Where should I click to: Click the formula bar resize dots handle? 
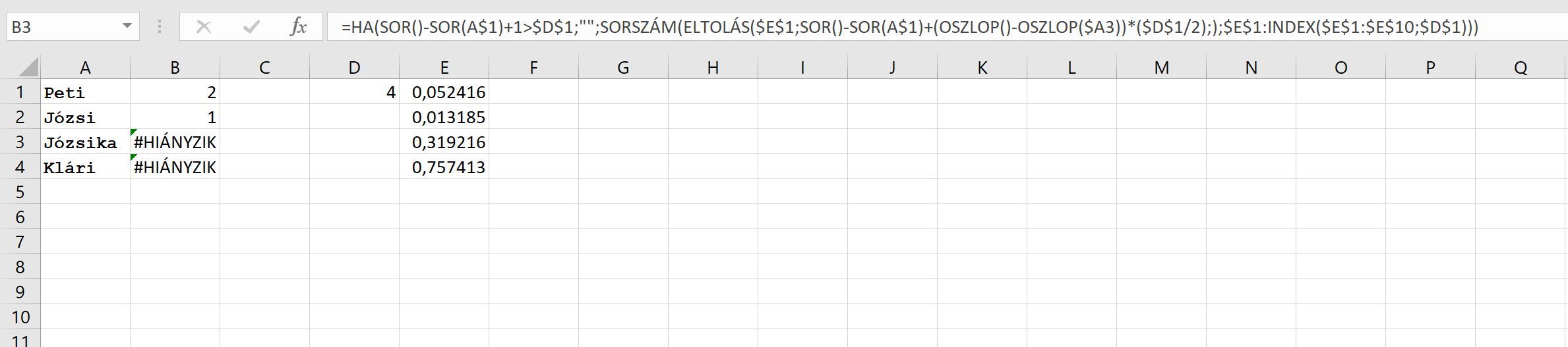[159, 27]
